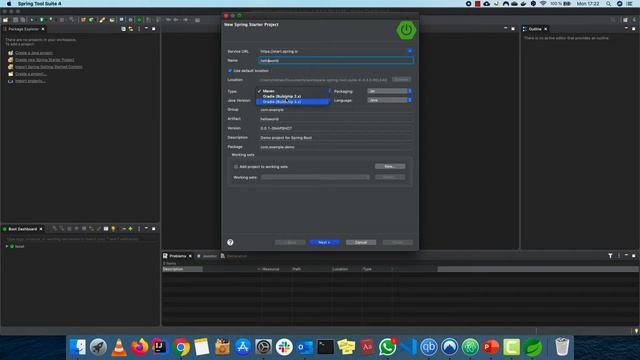Image resolution: width=640 pixels, height=360 pixels.
Task: Click the Version field 0.0.1-SNAPSHOT
Action: pyautogui.click(x=336, y=128)
